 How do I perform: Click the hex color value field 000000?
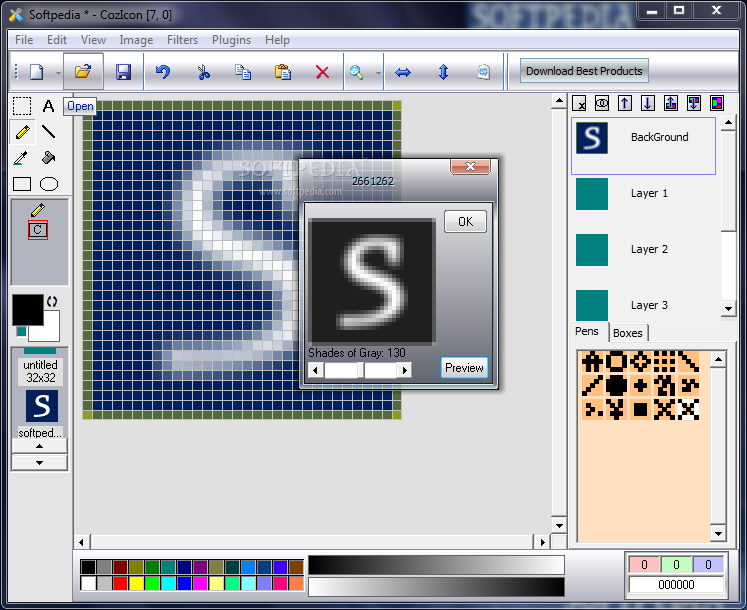point(676,585)
